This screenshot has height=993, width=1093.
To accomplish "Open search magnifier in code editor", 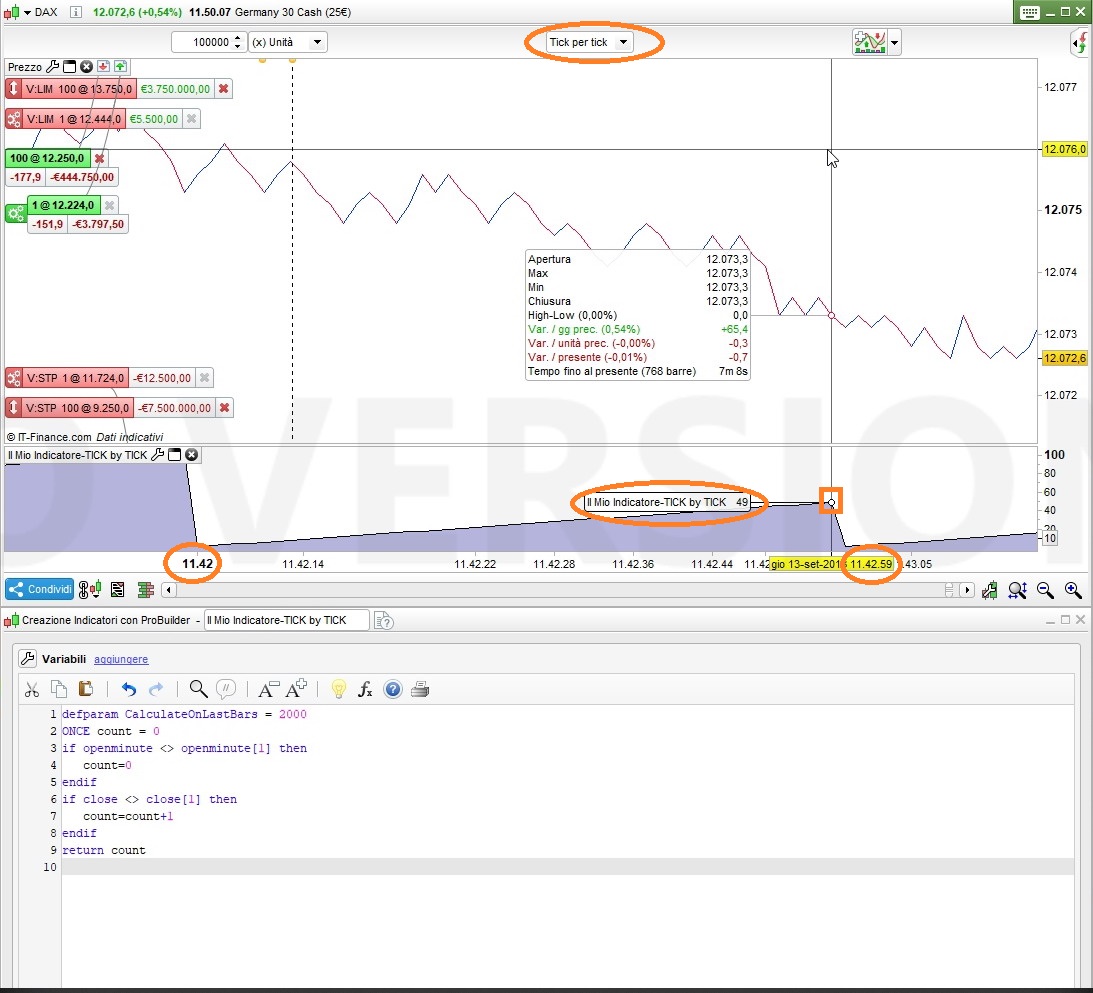I will [x=199, y=689].
